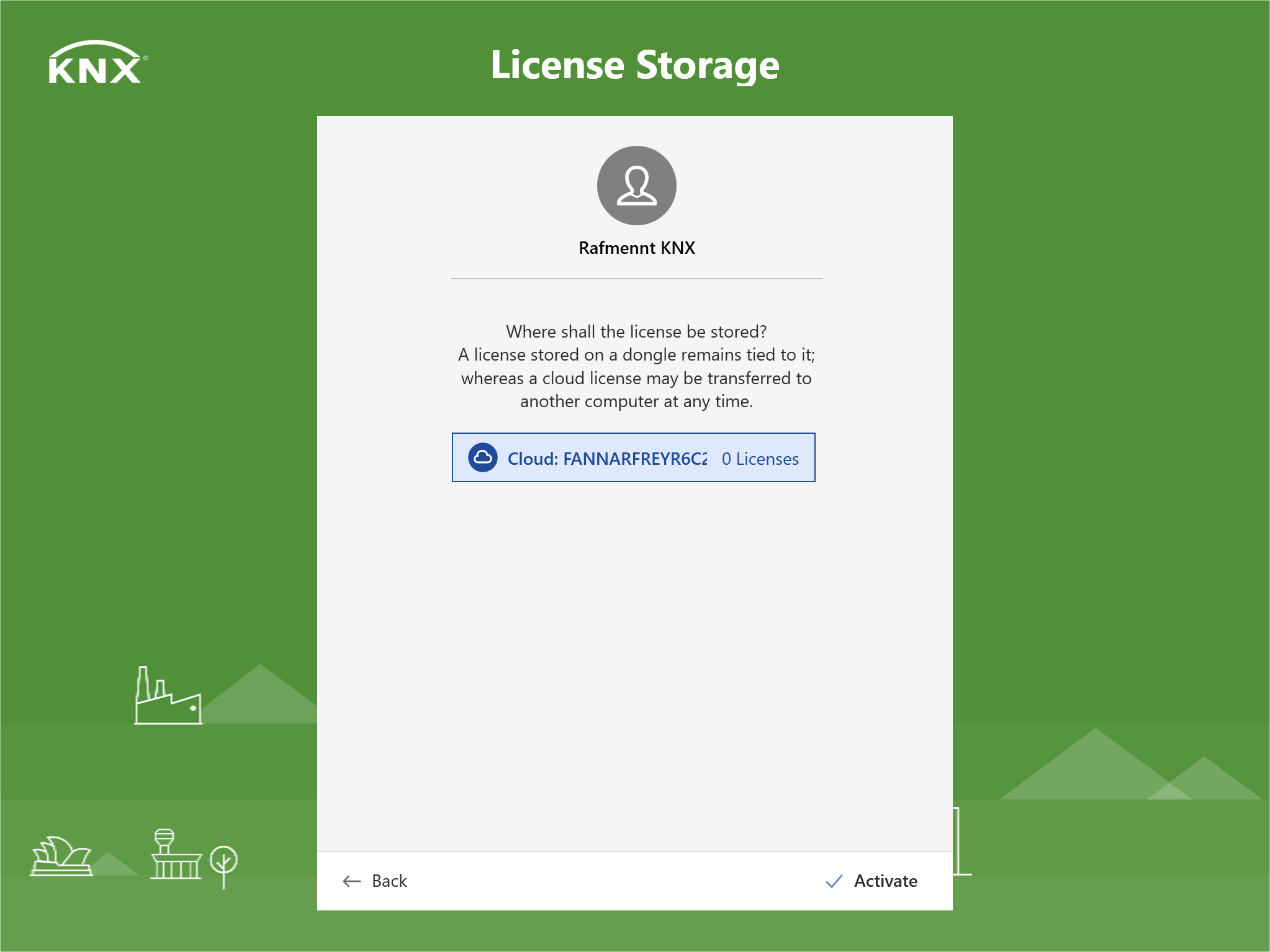Viewport: 1270px width, 952px height.
Task: Click the left arrow beside Back
Action: 352,881
